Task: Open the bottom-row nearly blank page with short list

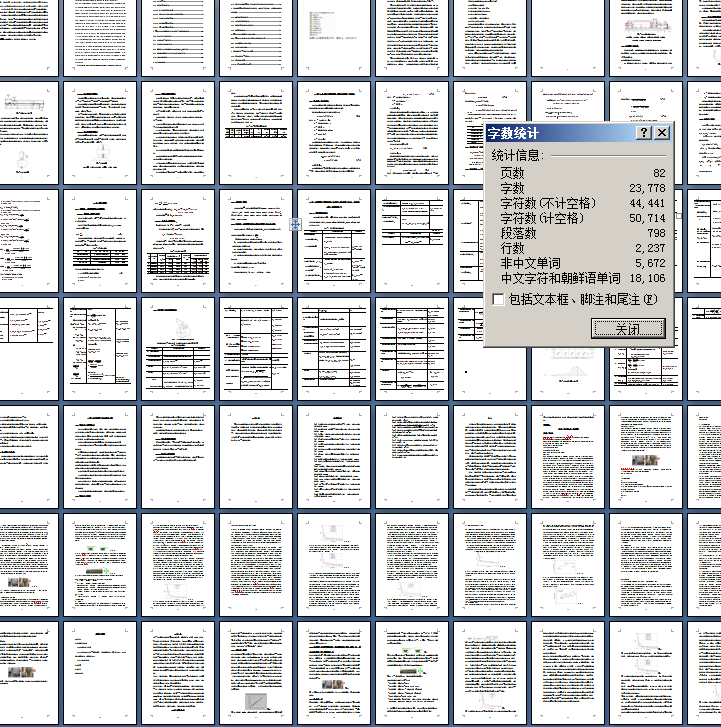Action: coord(100,673)
